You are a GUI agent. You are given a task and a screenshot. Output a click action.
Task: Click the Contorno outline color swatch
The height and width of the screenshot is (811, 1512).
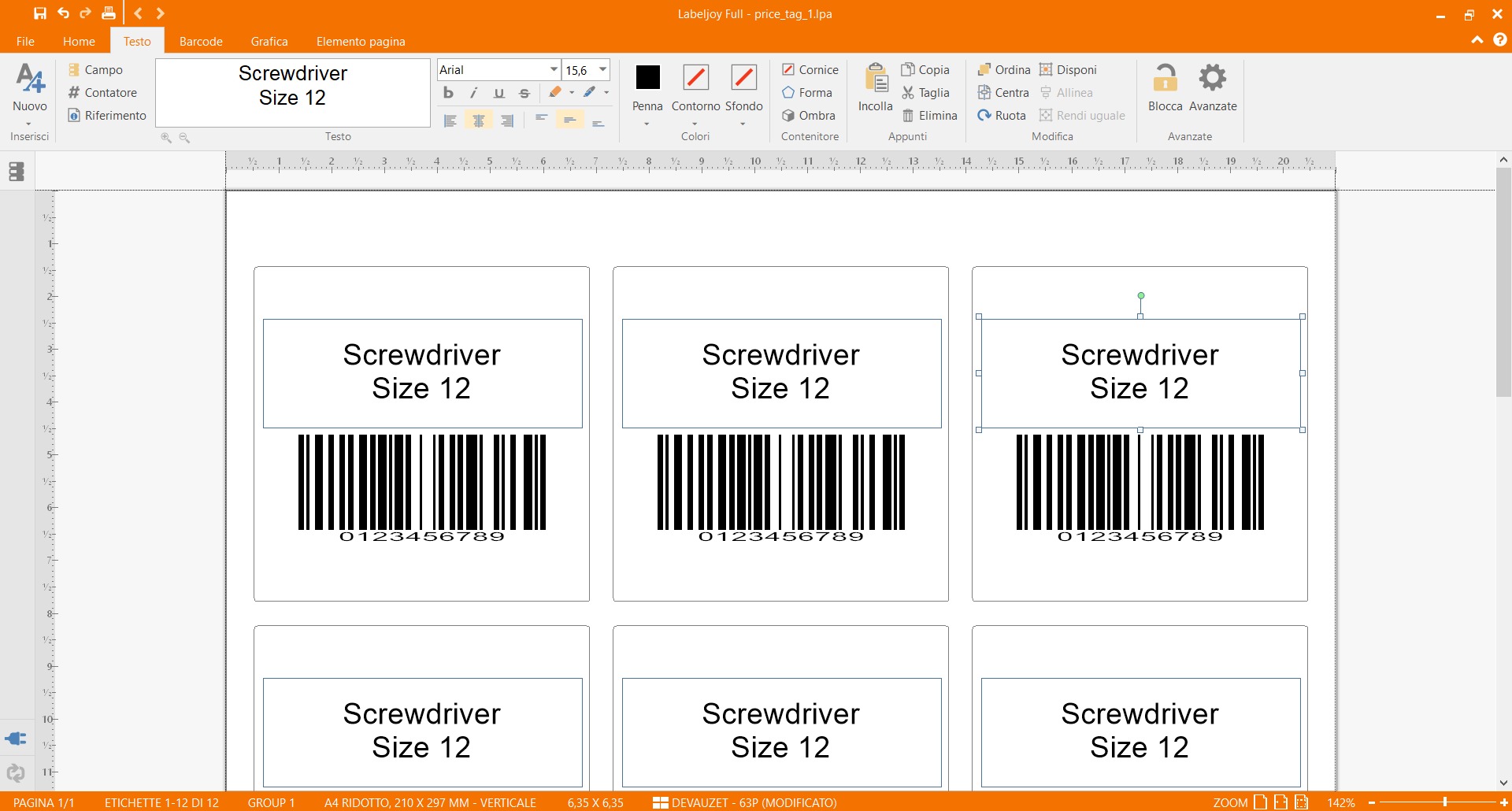pos(696,77)
